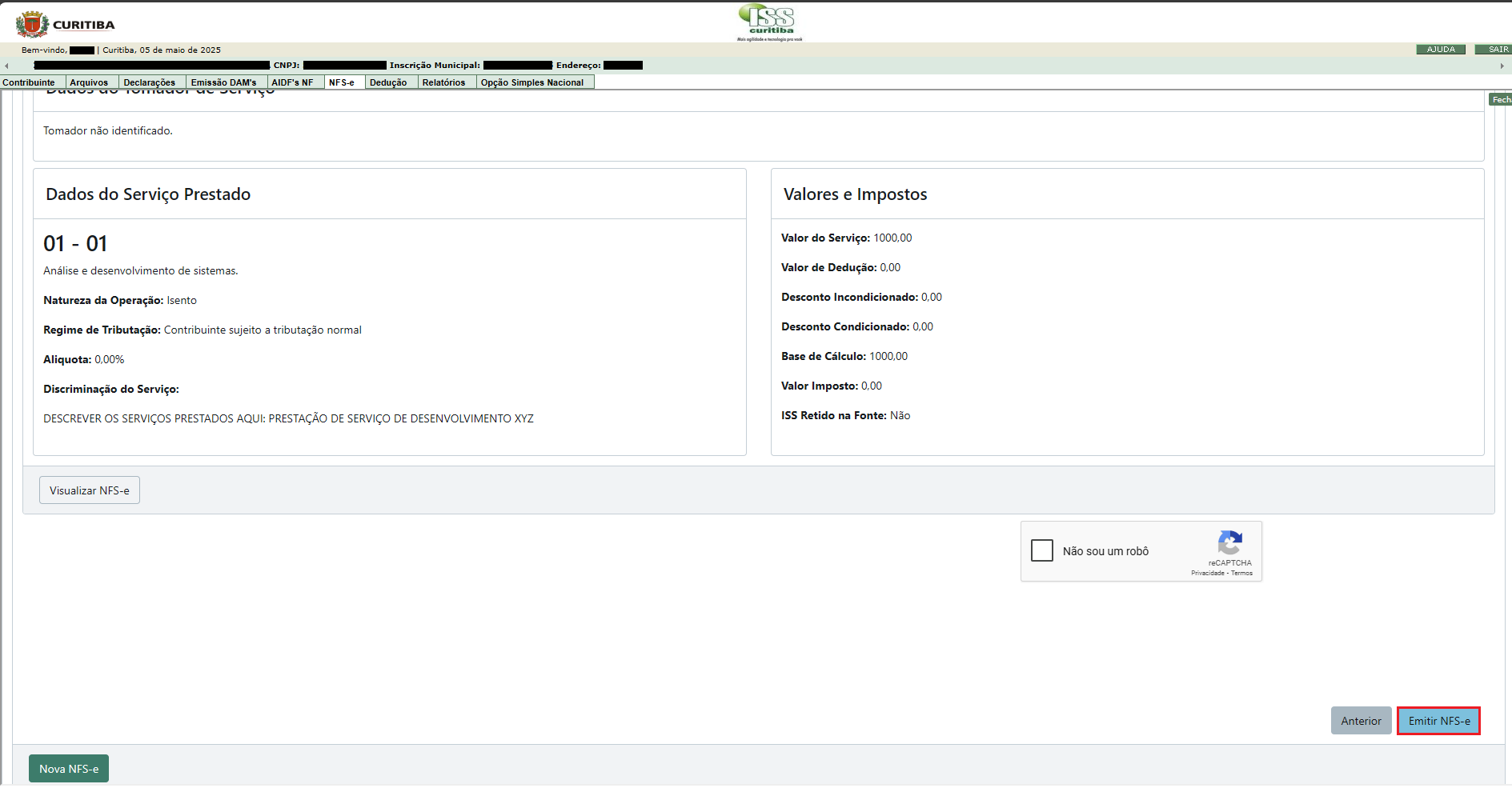This screenshot has width=1512, height=788.
Task: Open the Arquivos menu
Action: pyautogui.click(x=89, y=82)
